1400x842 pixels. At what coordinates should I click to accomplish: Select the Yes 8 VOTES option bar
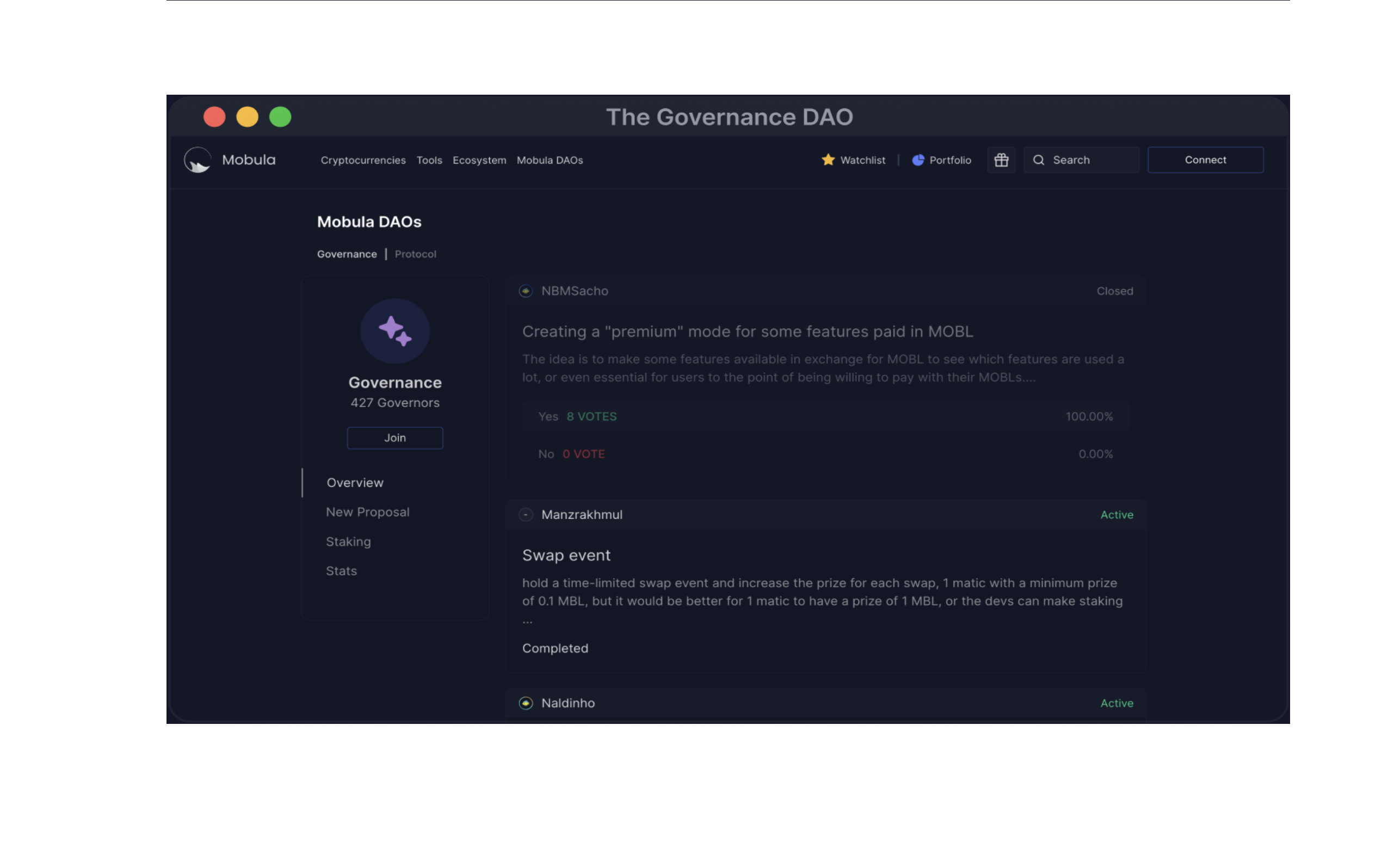click(825, 416)
